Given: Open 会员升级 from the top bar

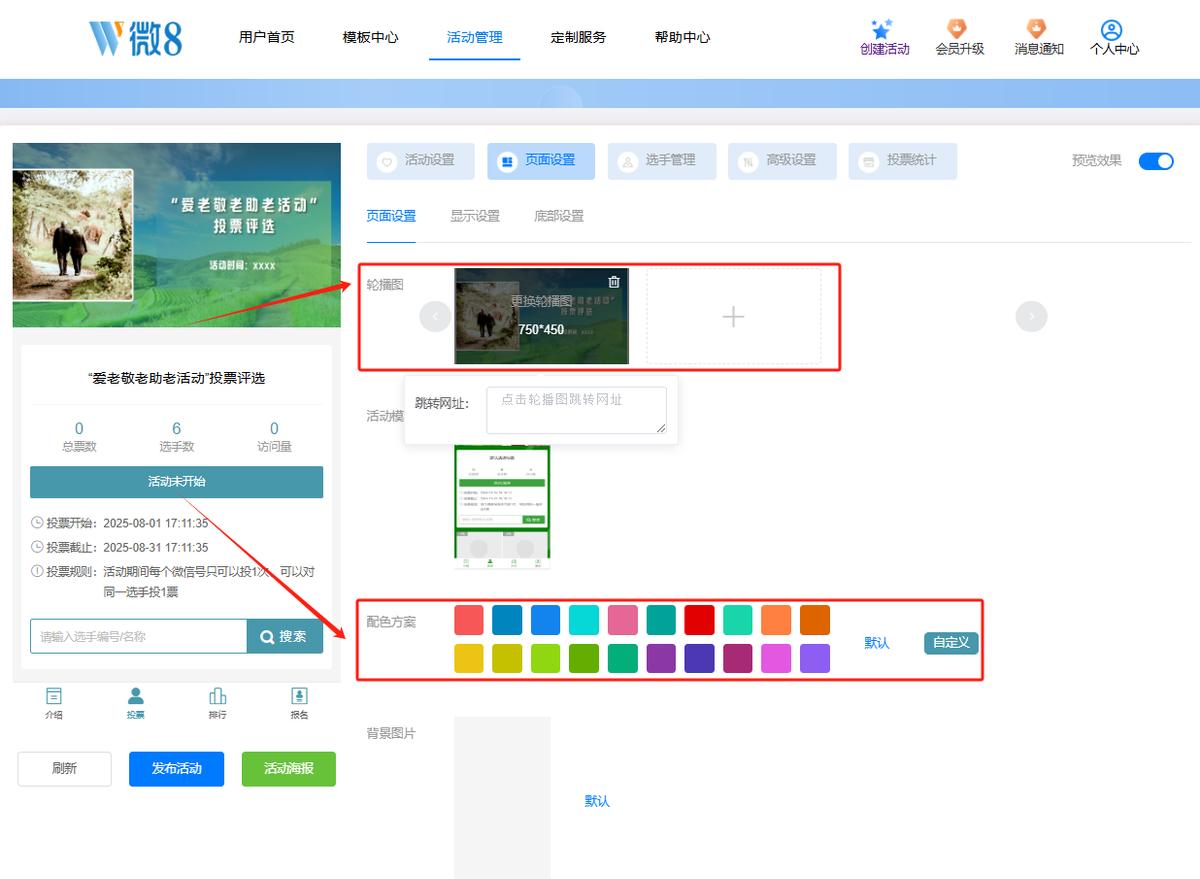Looking at the screenshot, I should coord(959,37).
